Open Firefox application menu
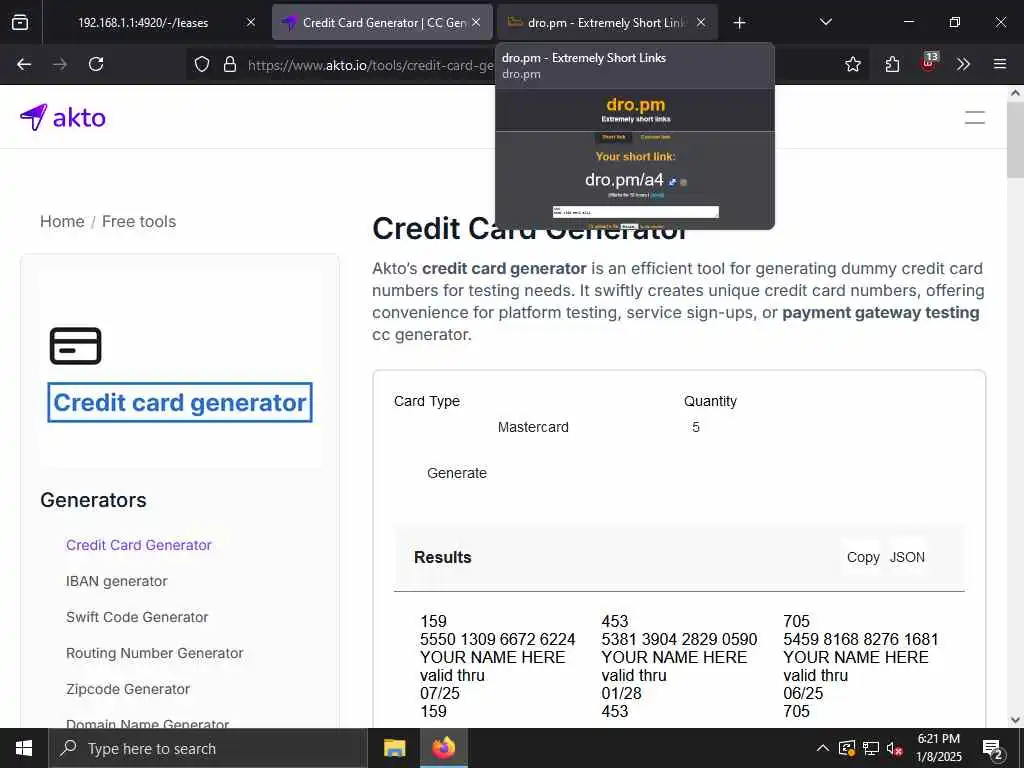 999,64
